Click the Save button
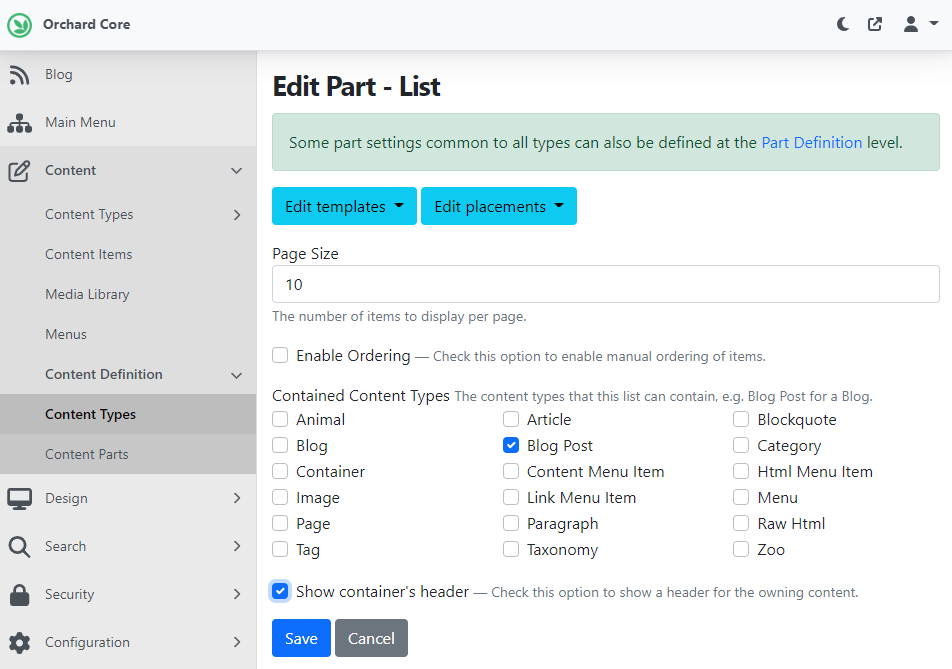The width and height of the screenshot is (952, 669). click(x=301, y=638)
